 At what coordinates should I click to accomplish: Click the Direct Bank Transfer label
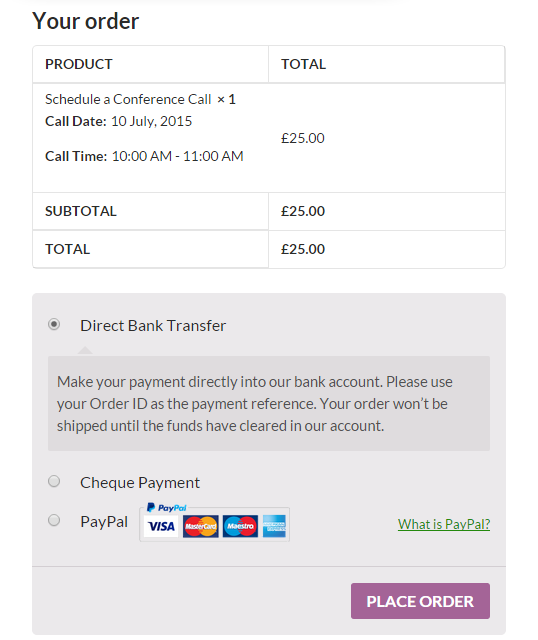[153, 326]
